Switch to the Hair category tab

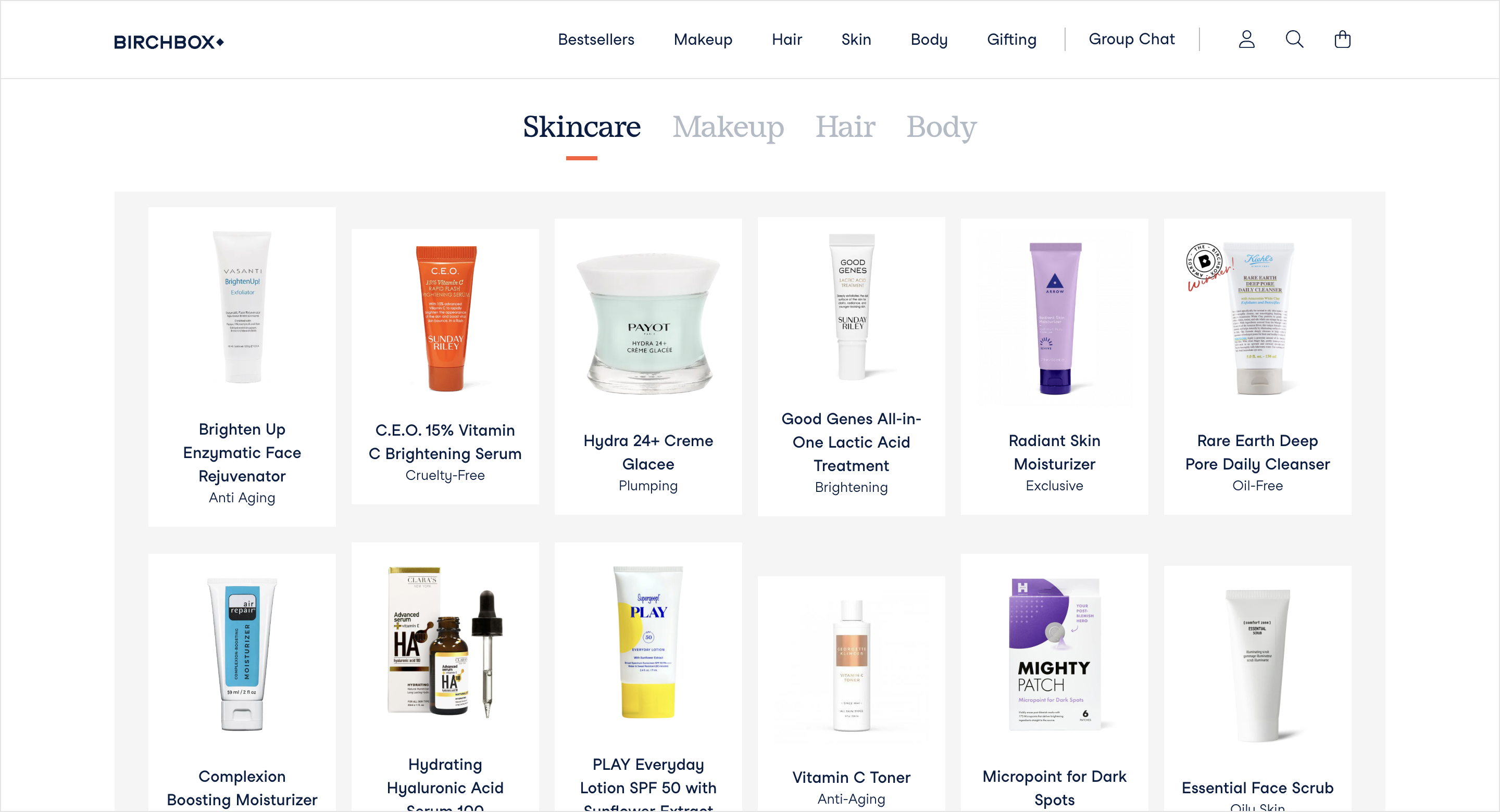point(845,127)
